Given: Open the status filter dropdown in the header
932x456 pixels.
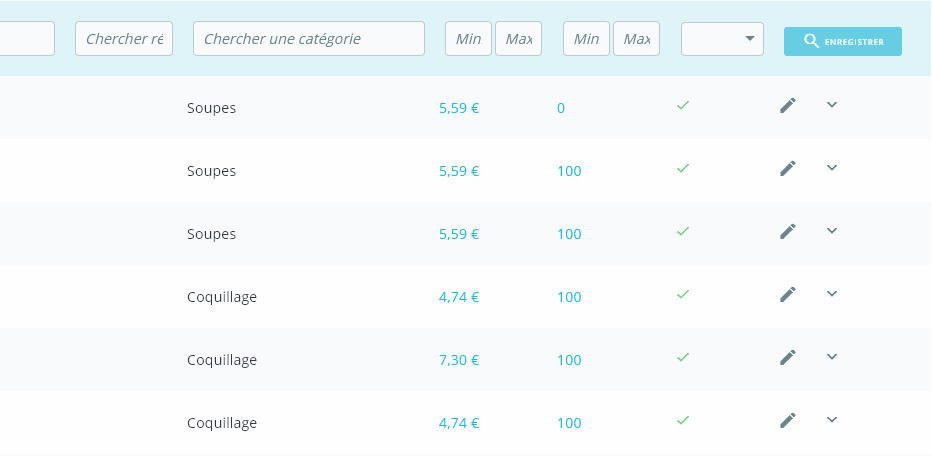Looking at the screenshot, I should (x=722, y=39).
